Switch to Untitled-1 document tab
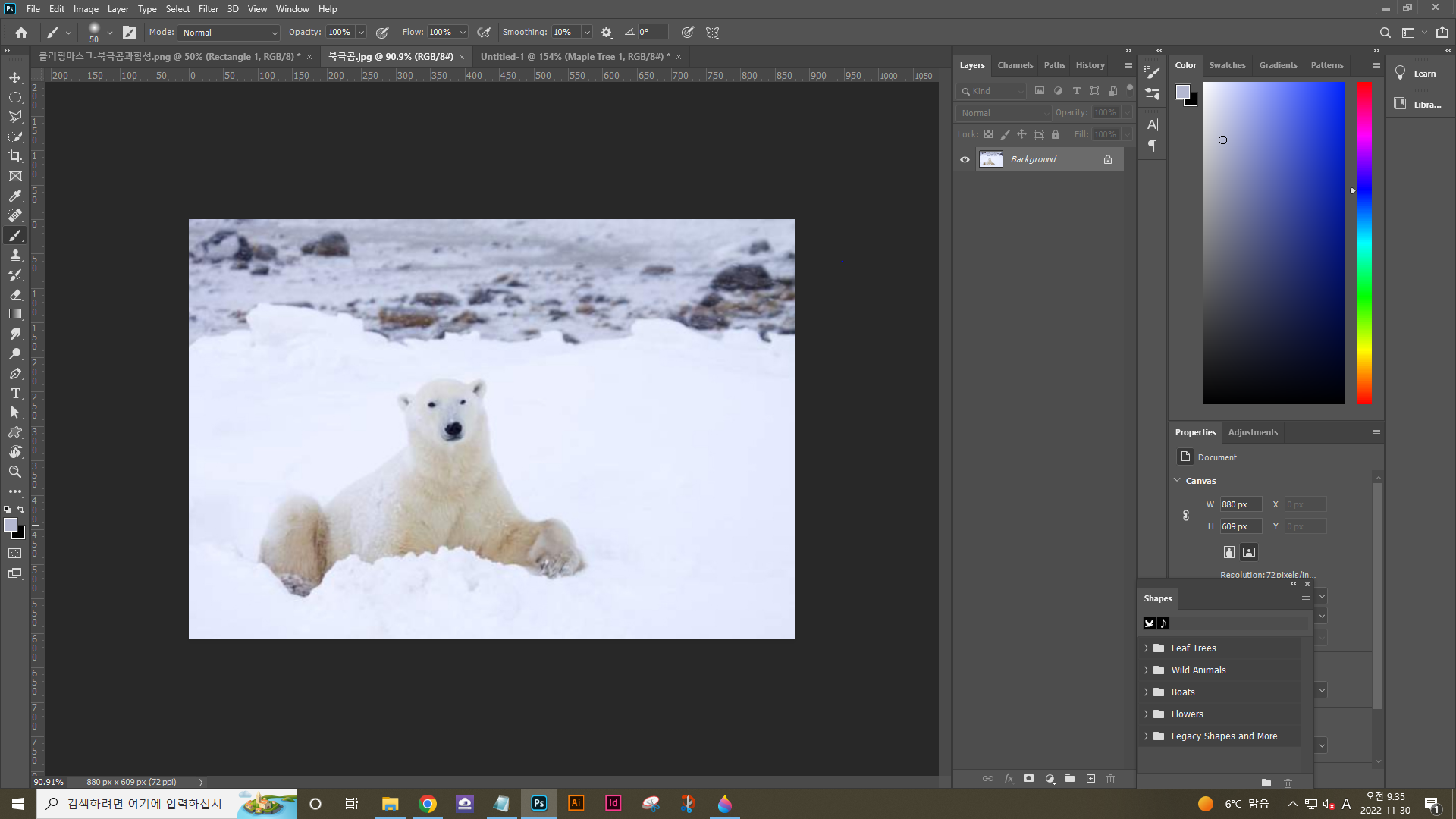 click(x=575, y=57)
